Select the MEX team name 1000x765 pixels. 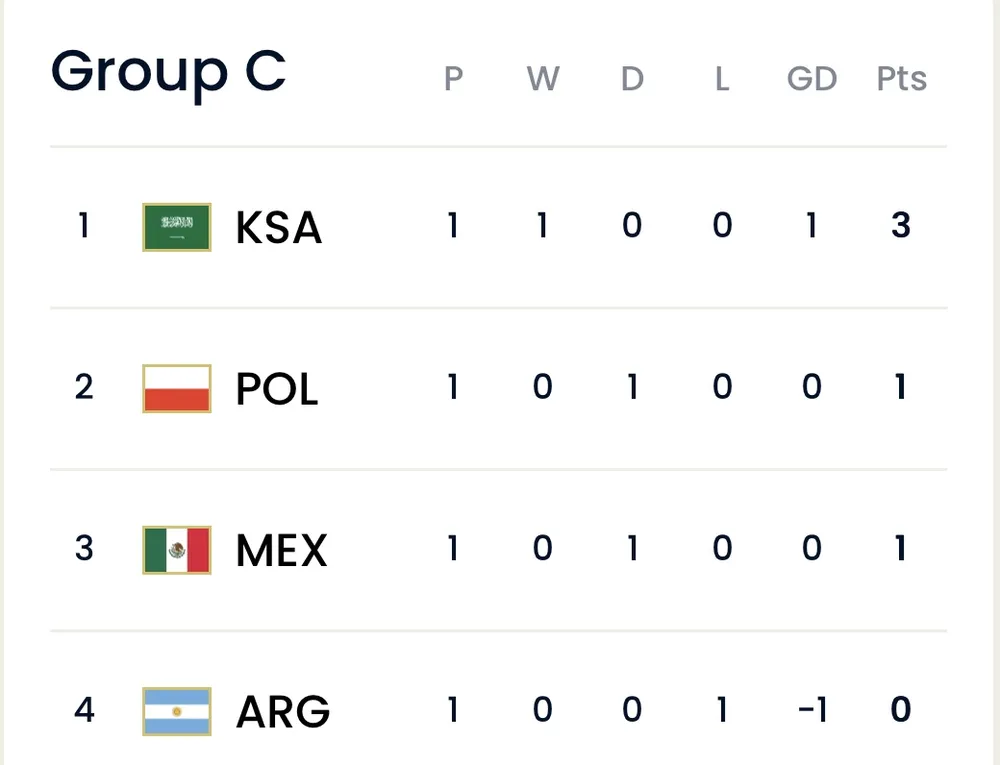pos(282,550)
